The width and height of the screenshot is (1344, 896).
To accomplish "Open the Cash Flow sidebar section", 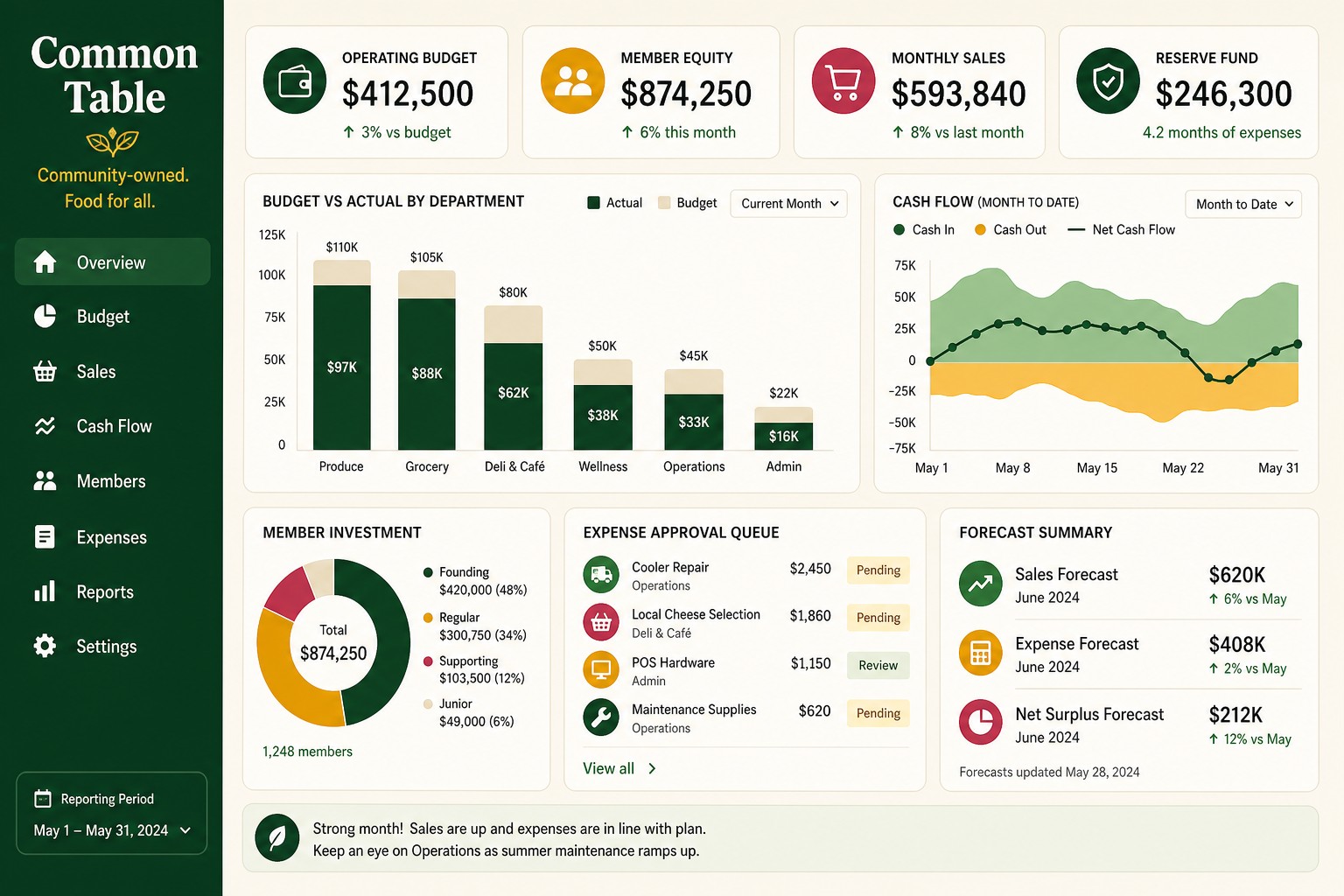I will pyautogui.click(x=112, y=426).
